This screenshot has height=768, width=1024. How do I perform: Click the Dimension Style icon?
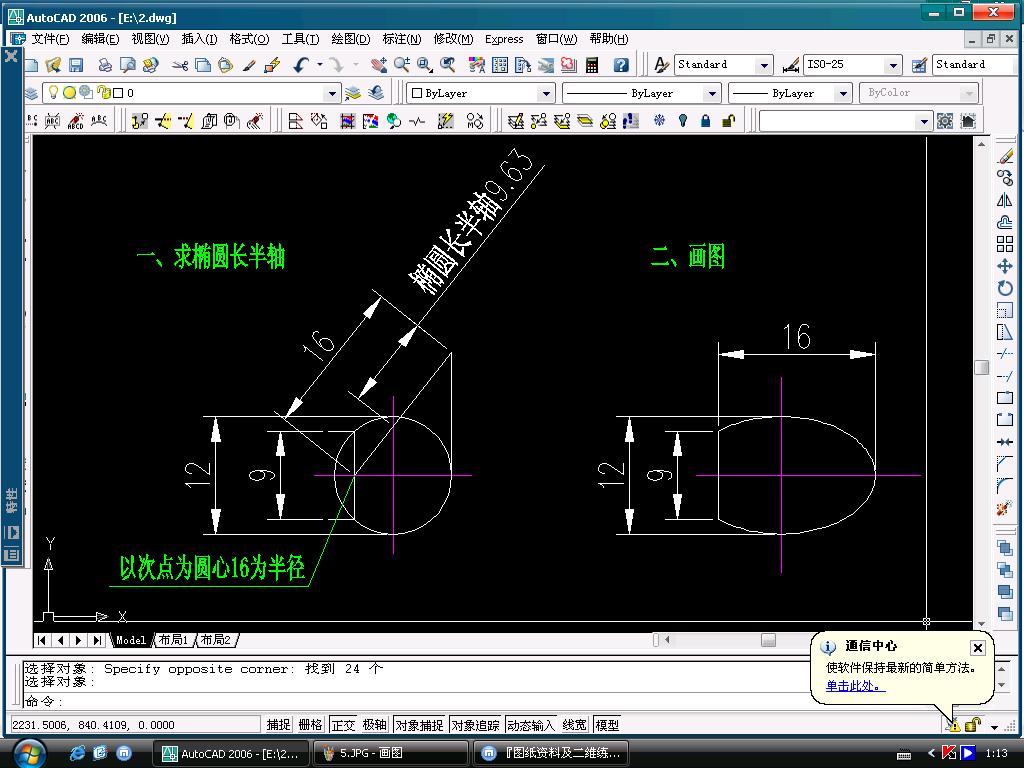[x=791, y=65]
